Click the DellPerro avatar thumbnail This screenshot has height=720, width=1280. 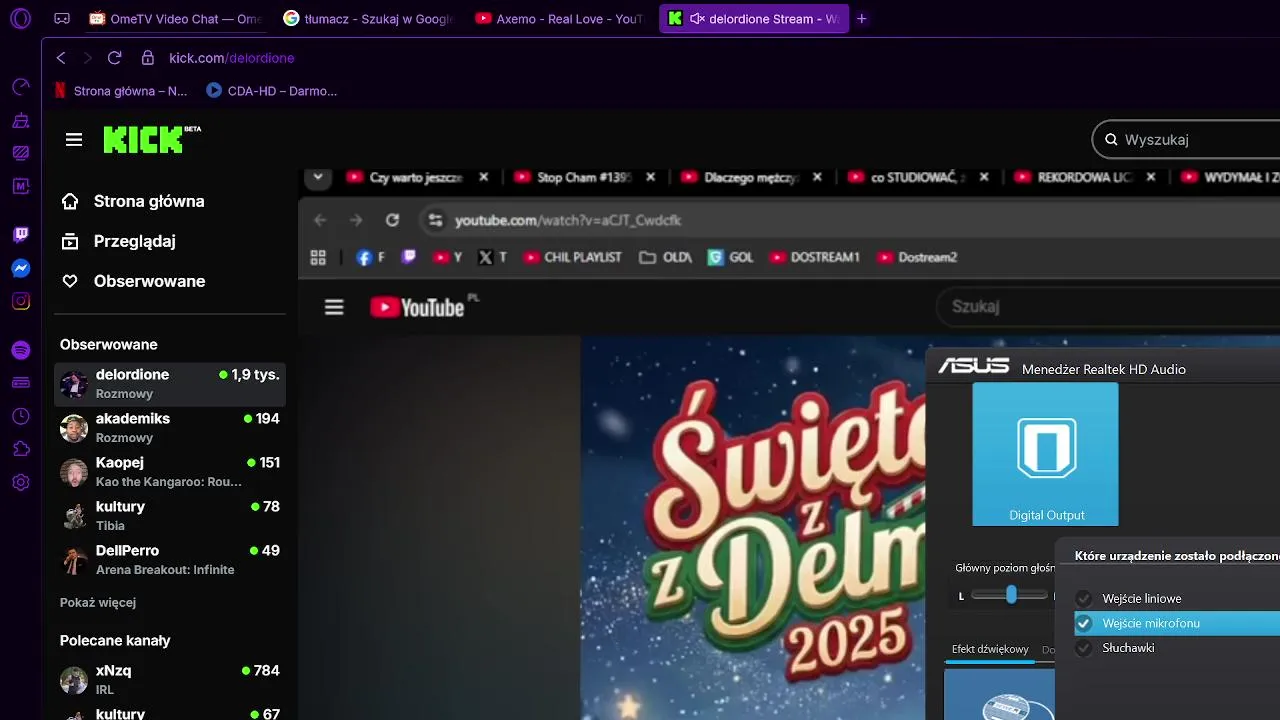pyautogui.click(x=74, y=560)
